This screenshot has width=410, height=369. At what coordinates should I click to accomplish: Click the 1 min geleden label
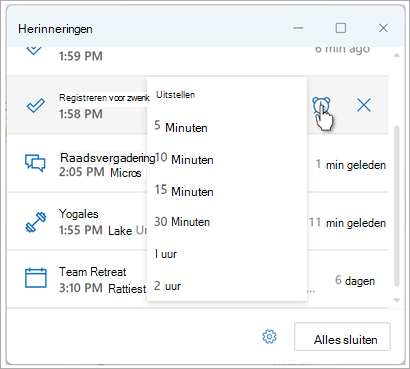tap(351, 165)
